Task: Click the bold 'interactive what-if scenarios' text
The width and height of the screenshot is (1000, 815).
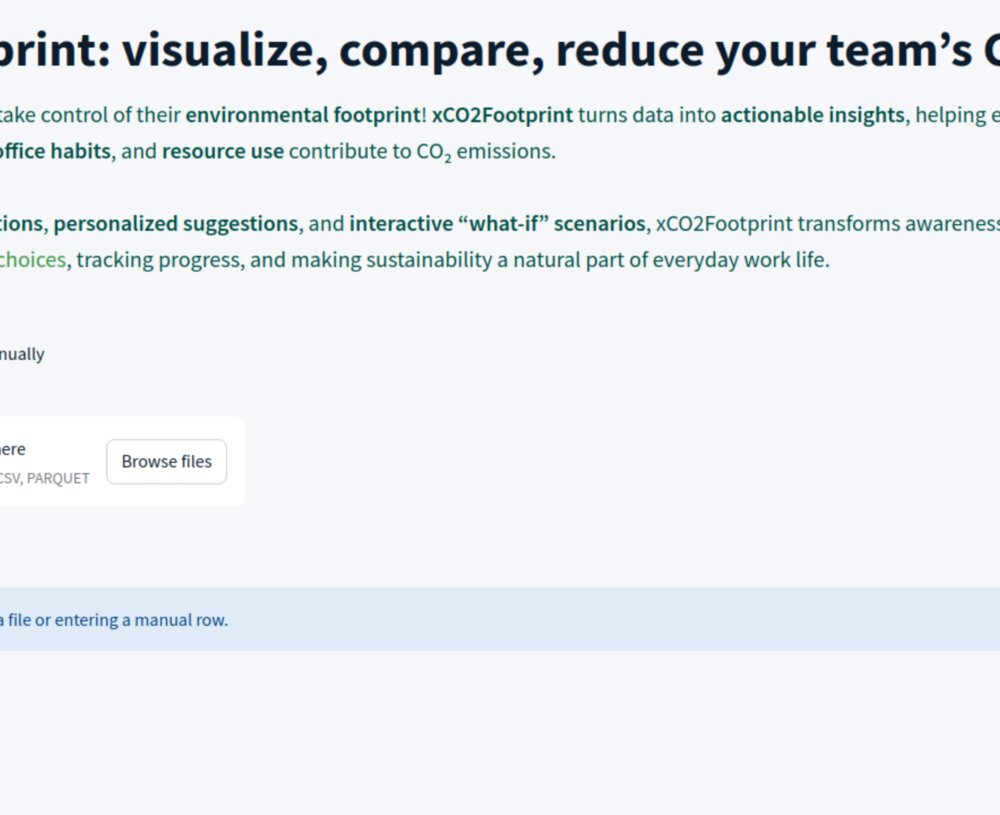Action: (497, 224)
